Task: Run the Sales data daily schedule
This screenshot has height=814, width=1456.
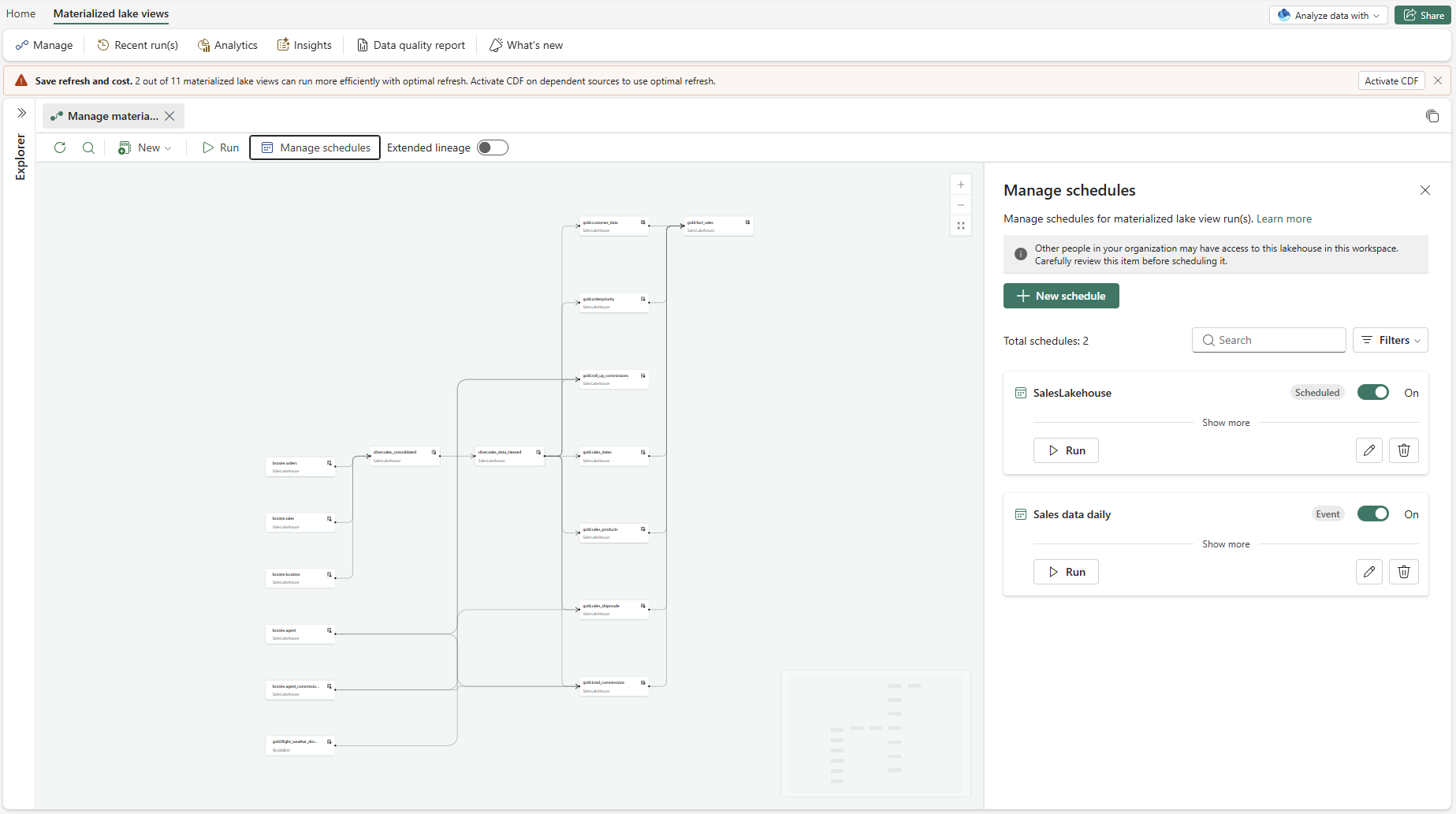Action: click(1066, 572)
